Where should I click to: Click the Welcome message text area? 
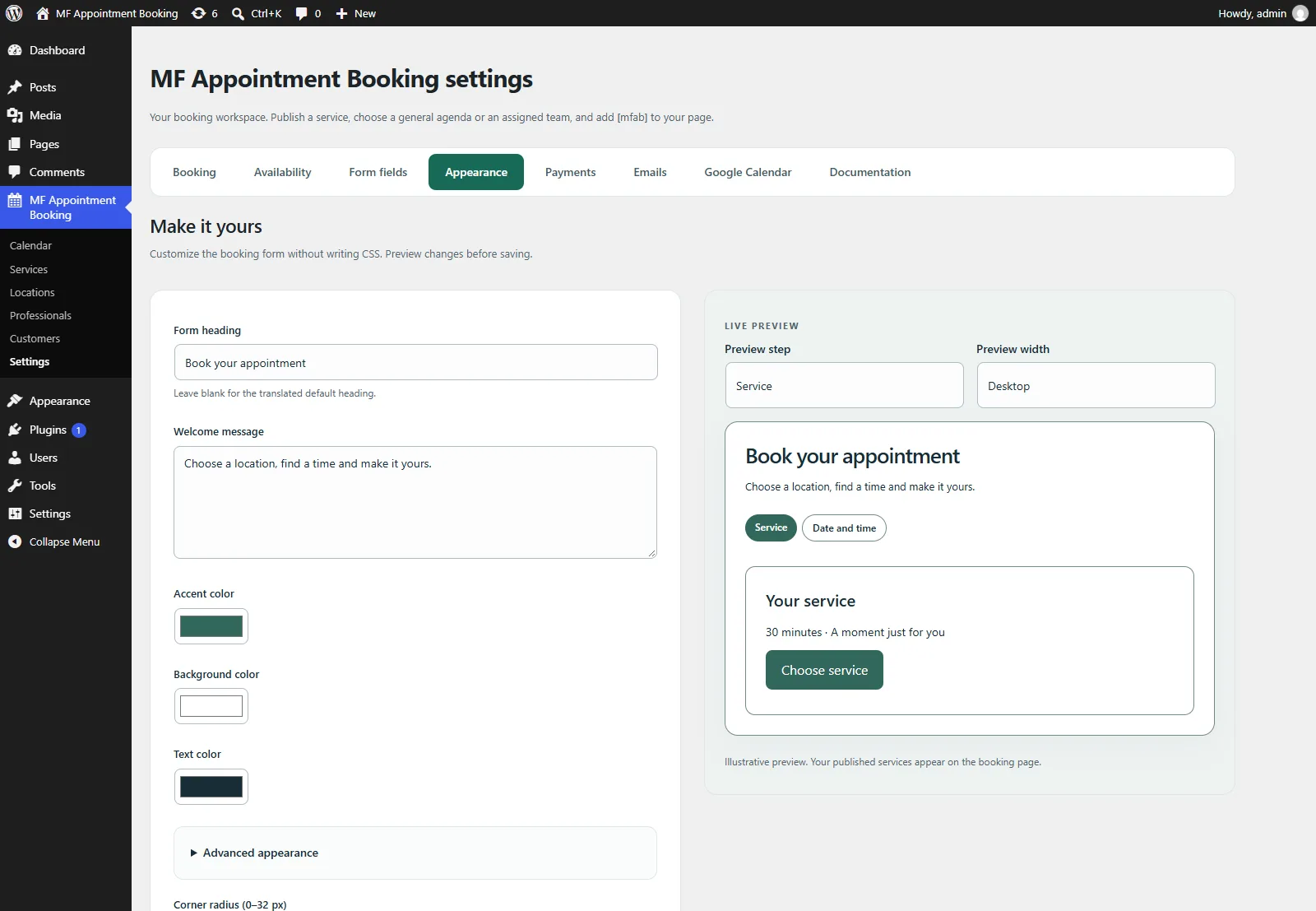pos(415,502)
